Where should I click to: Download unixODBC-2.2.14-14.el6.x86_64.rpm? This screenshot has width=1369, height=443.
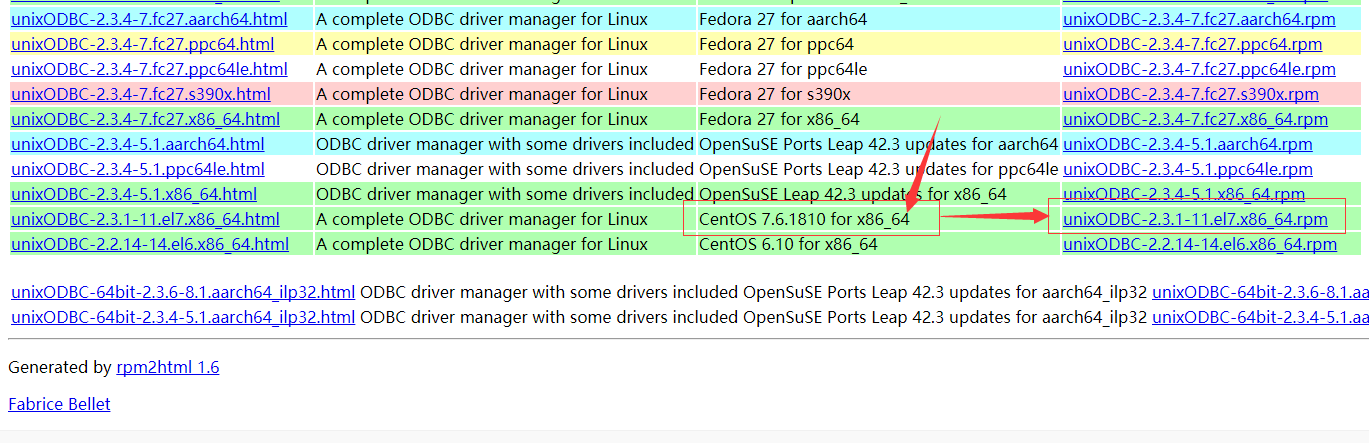(1200, 244)
